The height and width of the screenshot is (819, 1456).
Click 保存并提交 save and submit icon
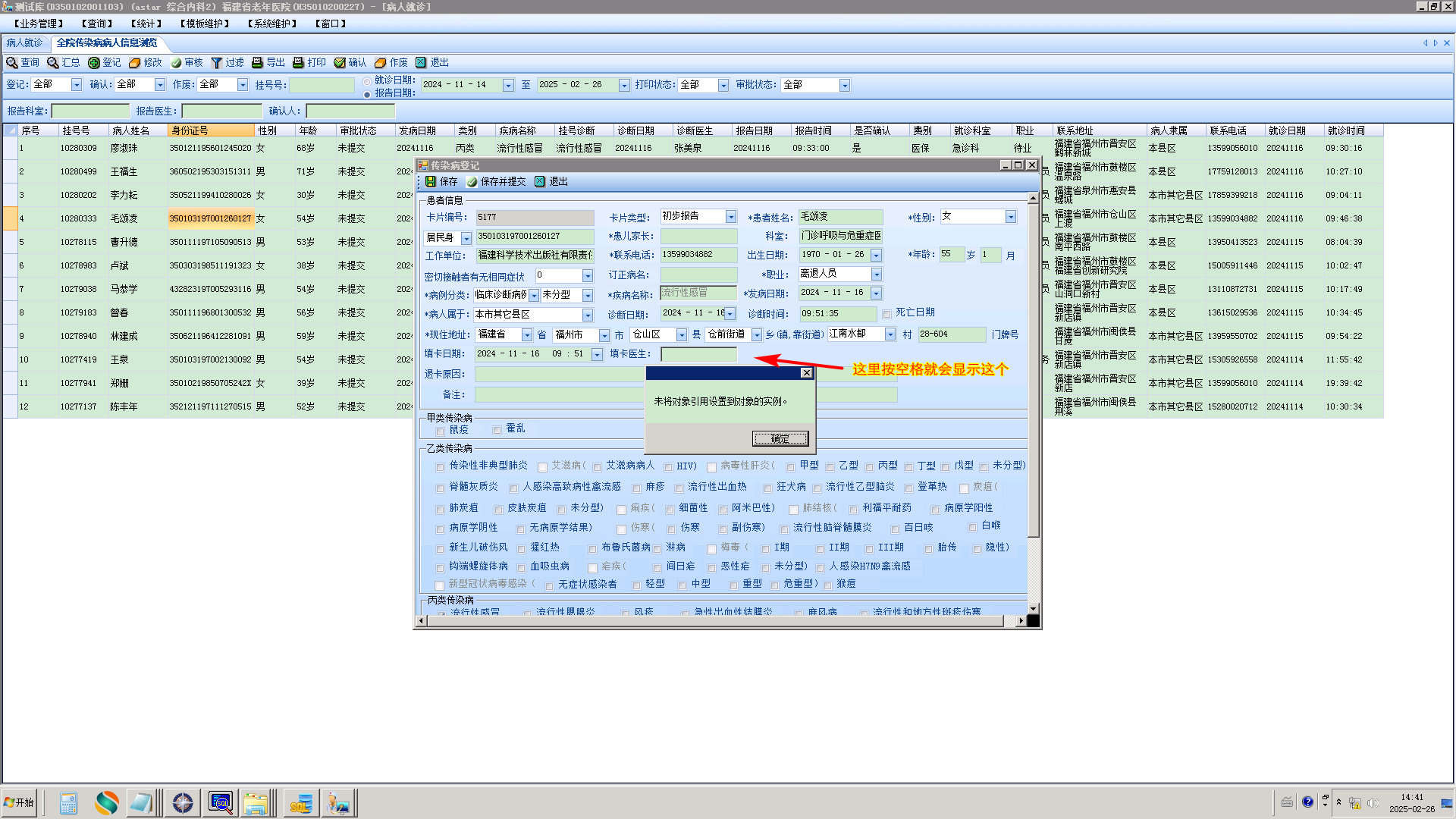coord(472,182)
